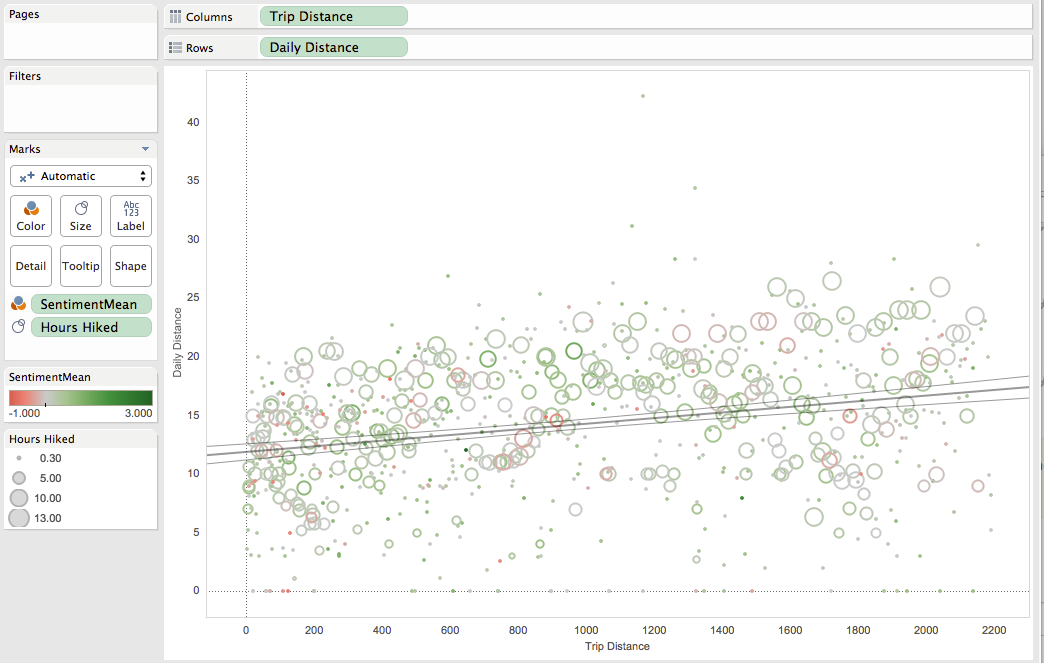This screenshot has height=663, width=1044.
Task: Click the Size marks card icon
Action: point(81,208)
